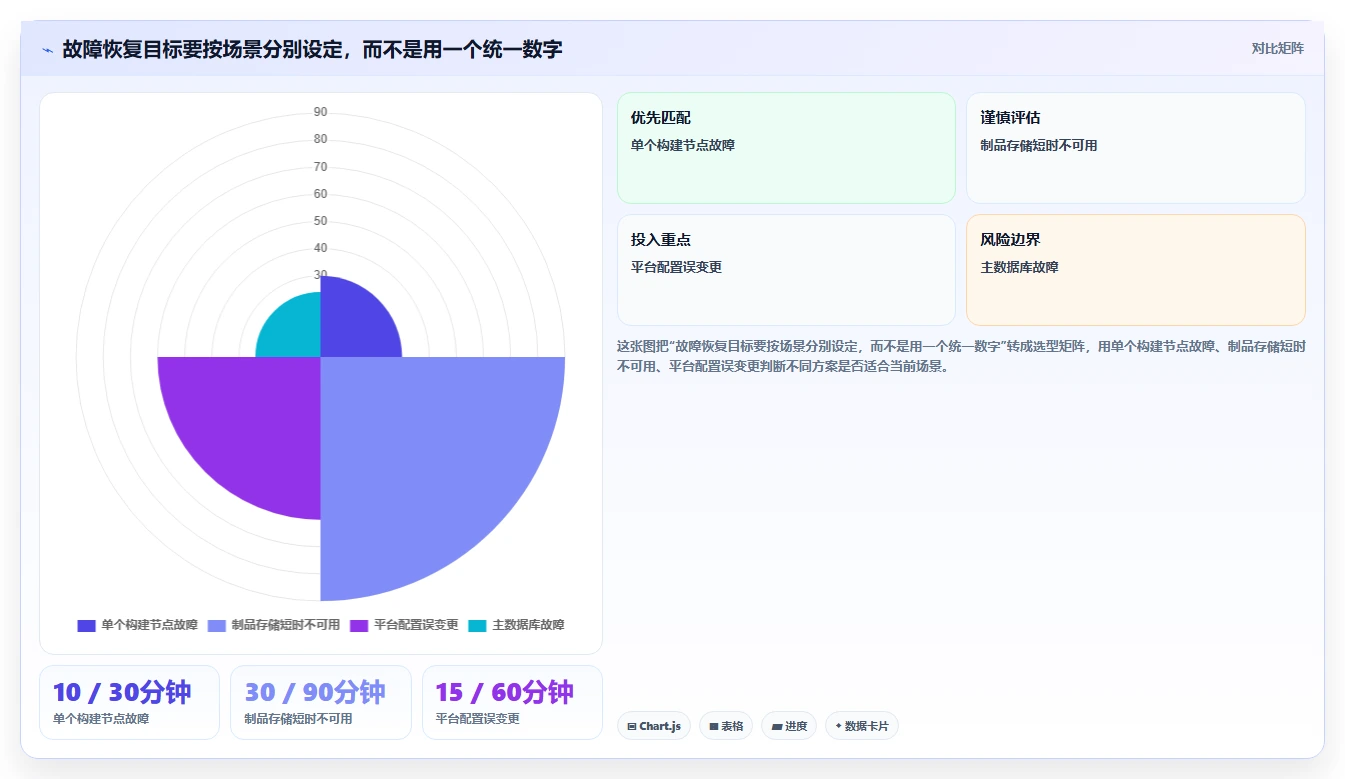The height and width of the screenshot is (779, 1345).
Task: Click 单个构建节点故障 under the 10 / 30分钟 card
Action: point(101,719)
